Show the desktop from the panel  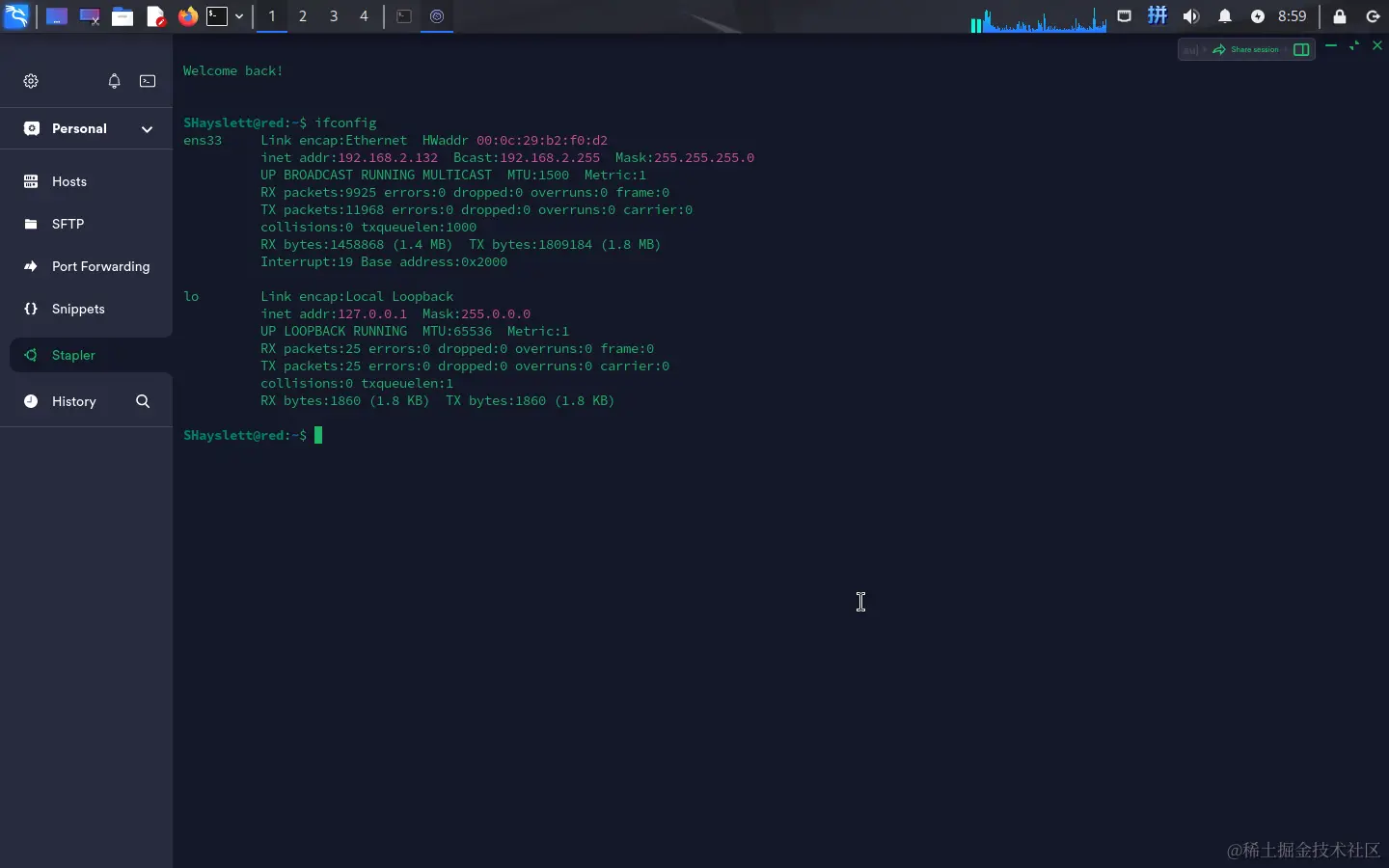coord(57,16)
